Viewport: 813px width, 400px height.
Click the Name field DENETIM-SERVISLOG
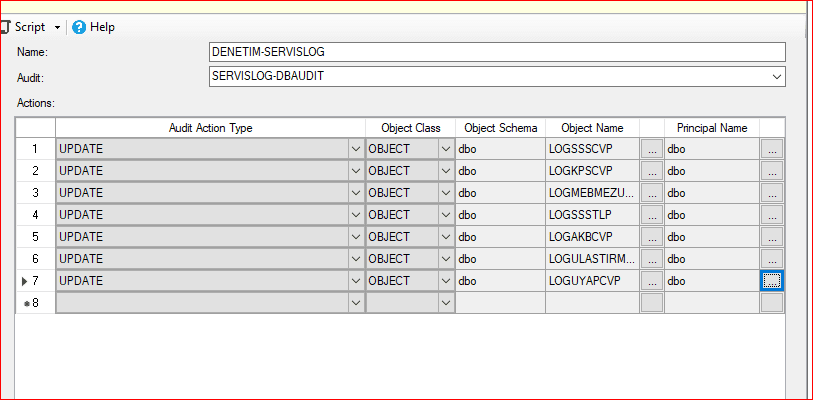[x=497, y=52]
